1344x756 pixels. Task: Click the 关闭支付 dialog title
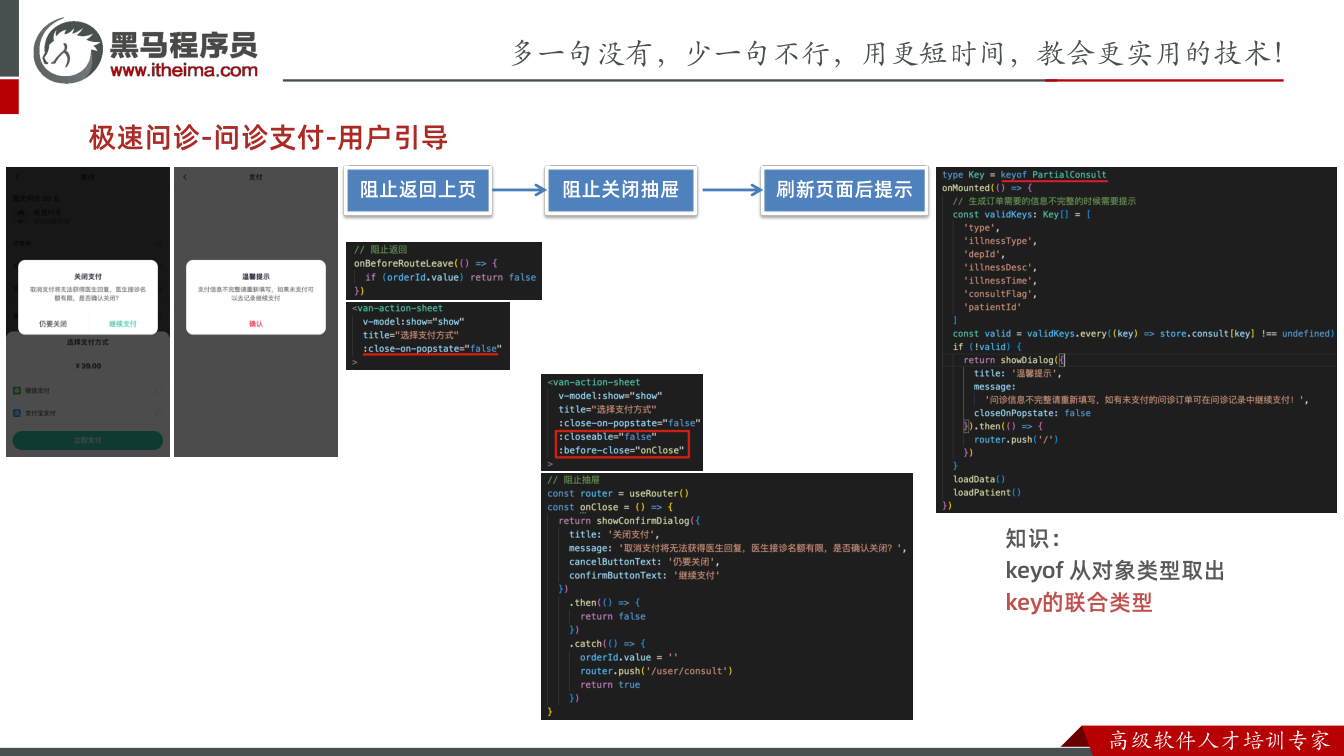(88, 276)
